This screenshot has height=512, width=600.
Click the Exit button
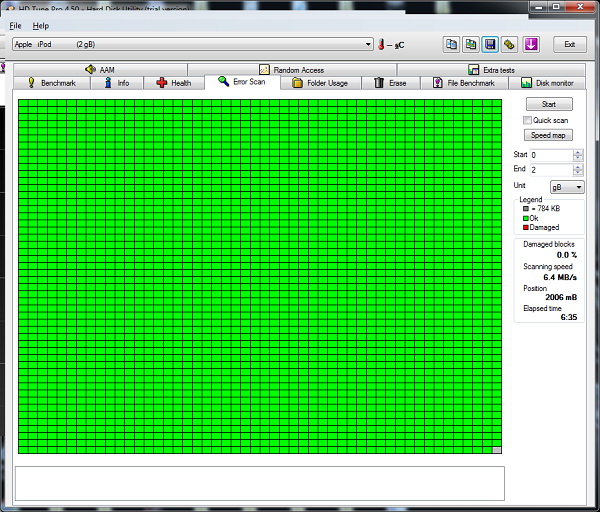coord(569,44)
